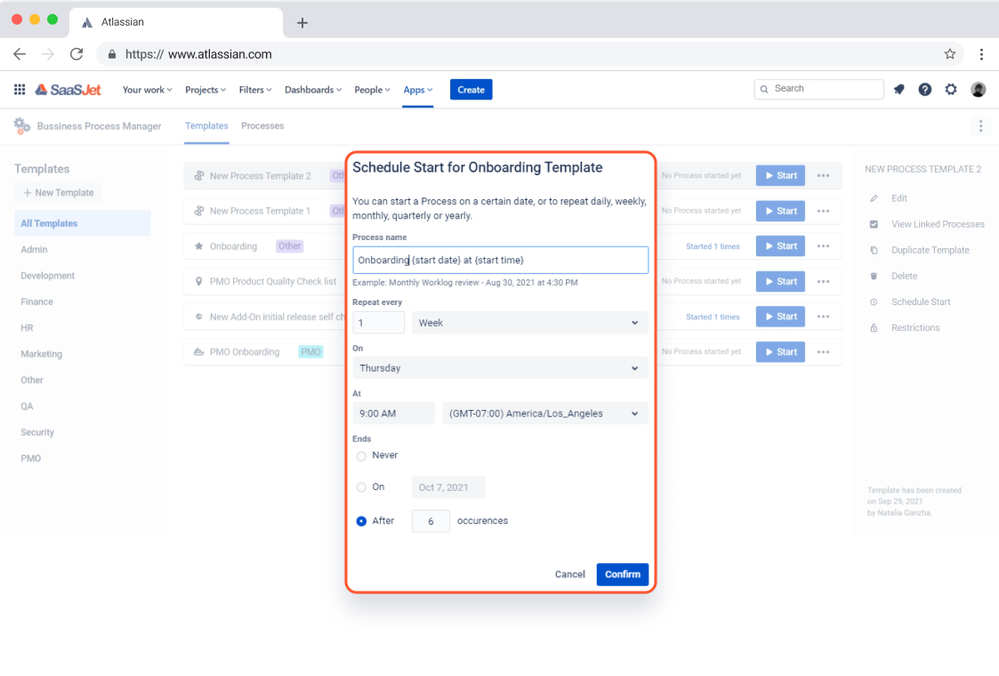Click the 9:00 AM time field
This screenshot has height=676, width=999.
coord(394,414)
